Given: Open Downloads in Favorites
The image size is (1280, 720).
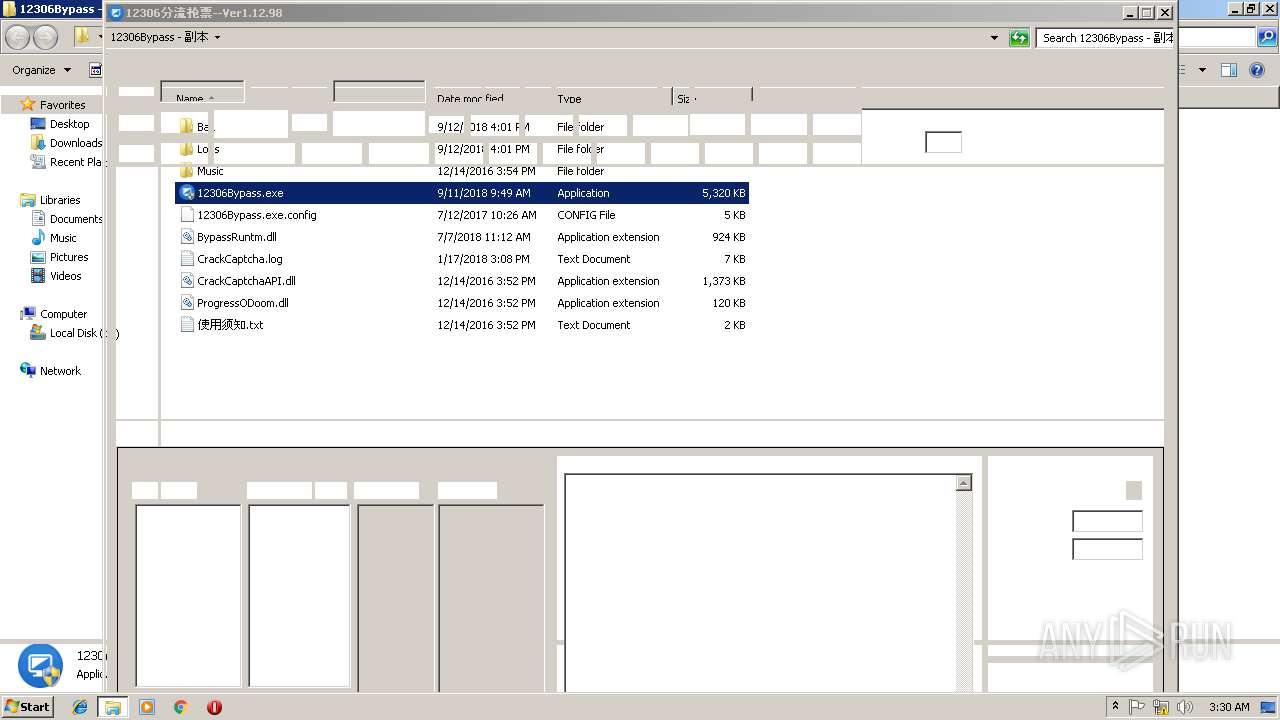Looking at the screenshot, I should (x=76, y=143).
